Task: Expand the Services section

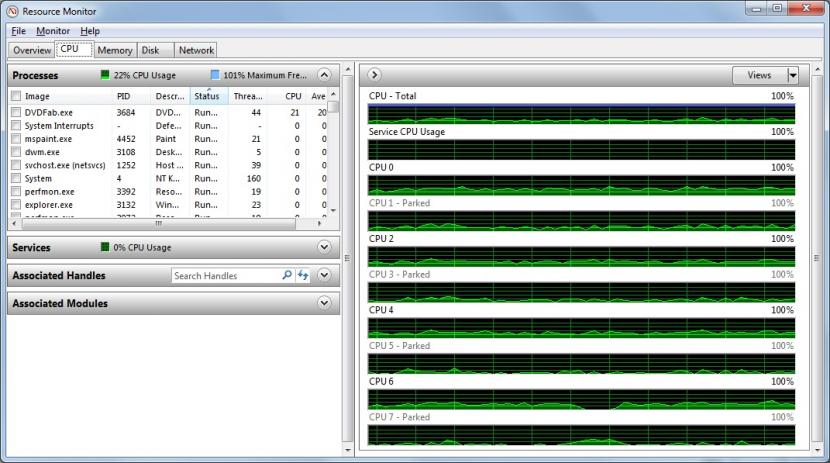Action: pos(324,247)
